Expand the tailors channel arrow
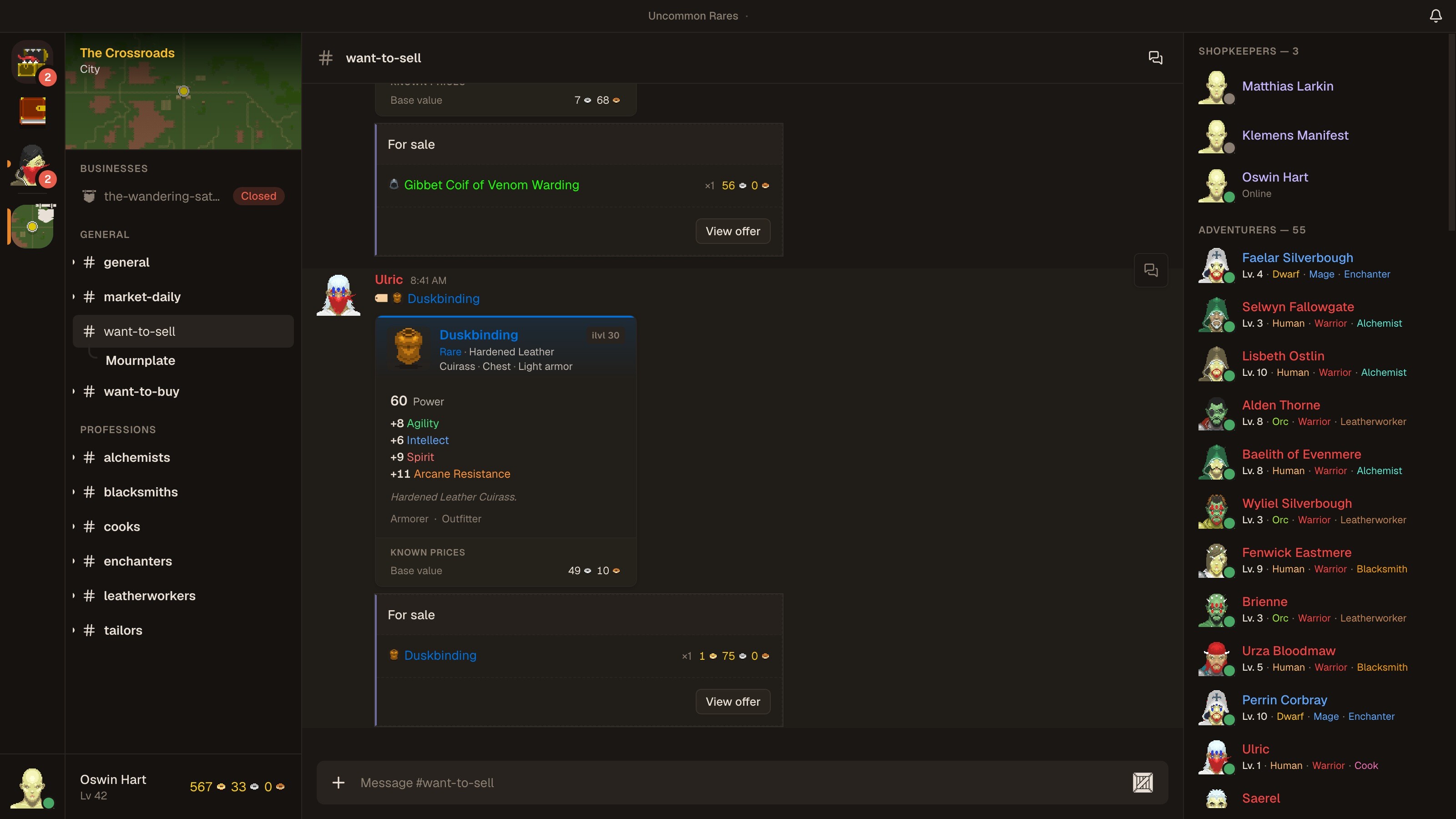The height and width of the screenshot is (819, 1456). [x=73, y=630]
